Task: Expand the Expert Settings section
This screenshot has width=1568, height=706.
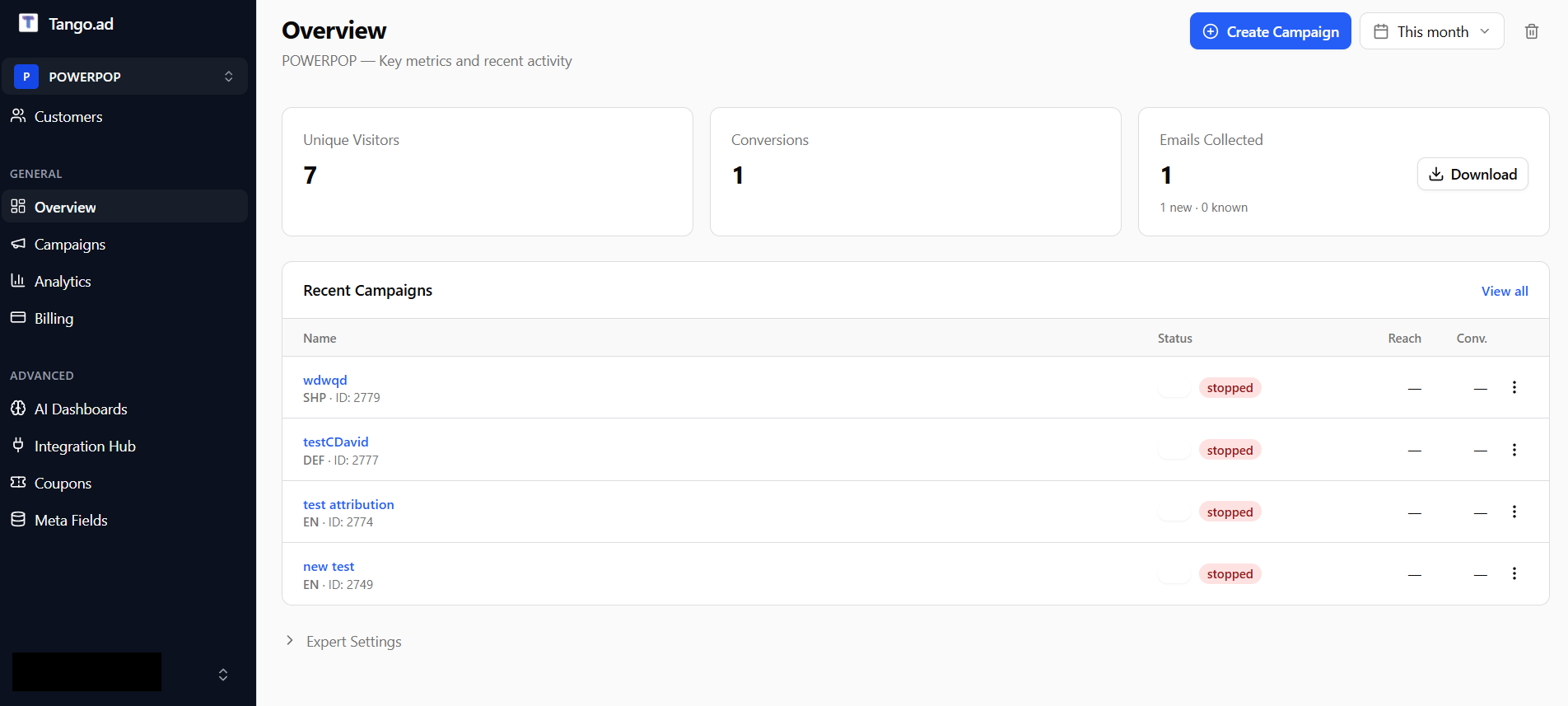Action: pyautogui.click(x=343, y=641)
